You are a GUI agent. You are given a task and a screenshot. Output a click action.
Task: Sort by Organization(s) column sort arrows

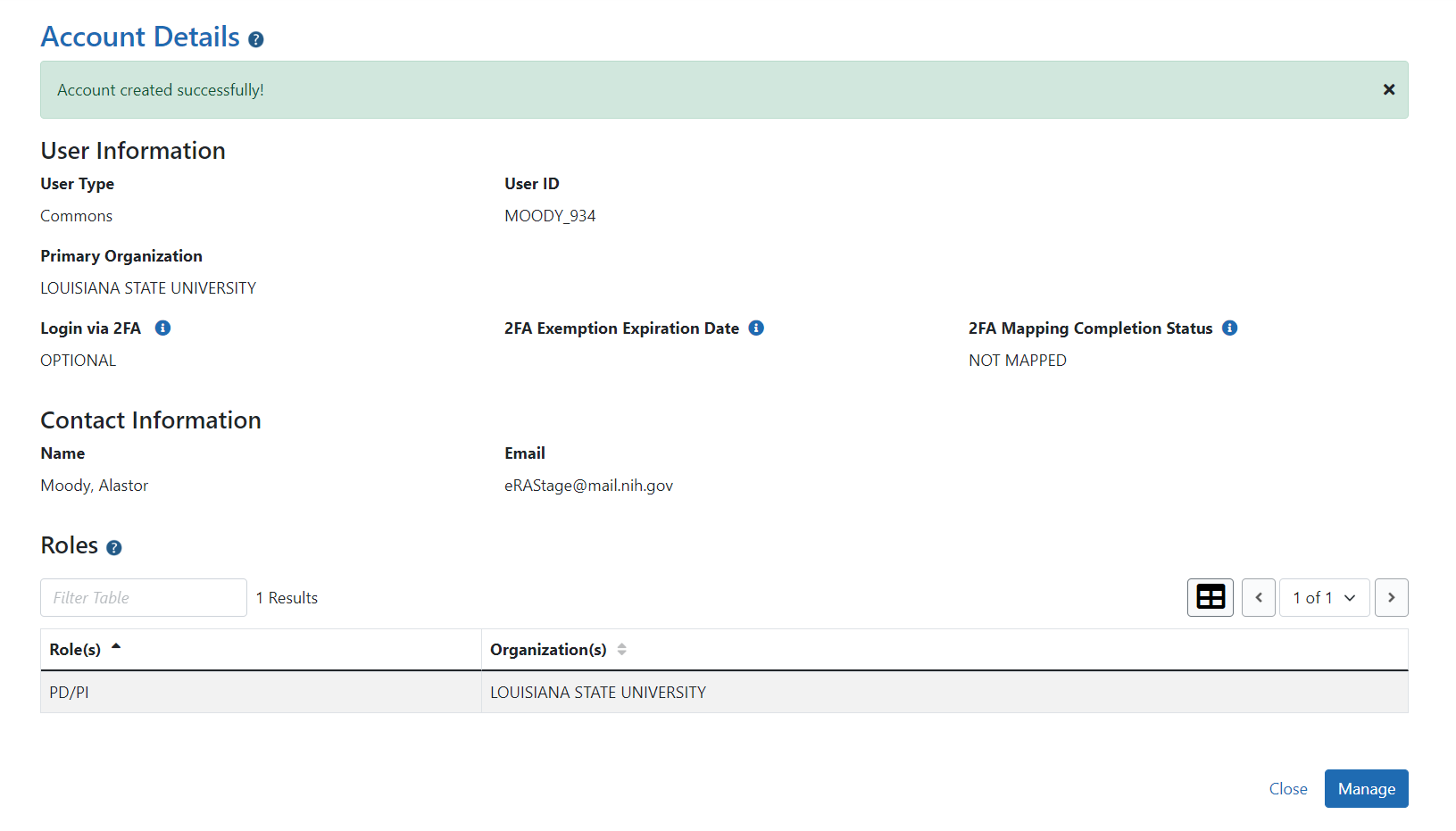pyautogui.click(x=622, y=650)
